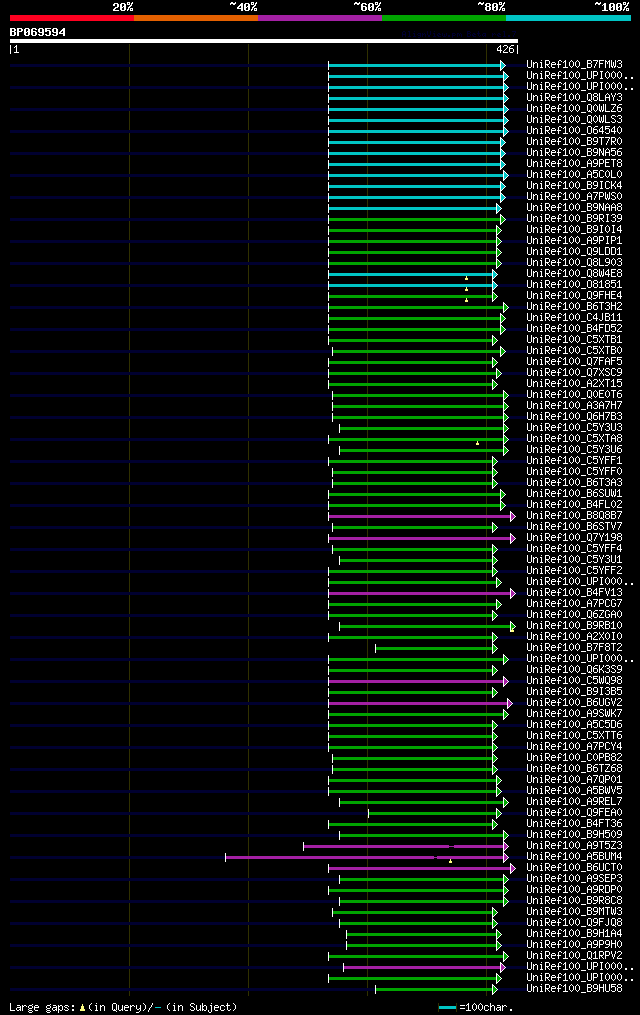Select the UniRef100_C5XTB1 label
This screenshot has height=1015, width=640.
[x=574, y=340]
